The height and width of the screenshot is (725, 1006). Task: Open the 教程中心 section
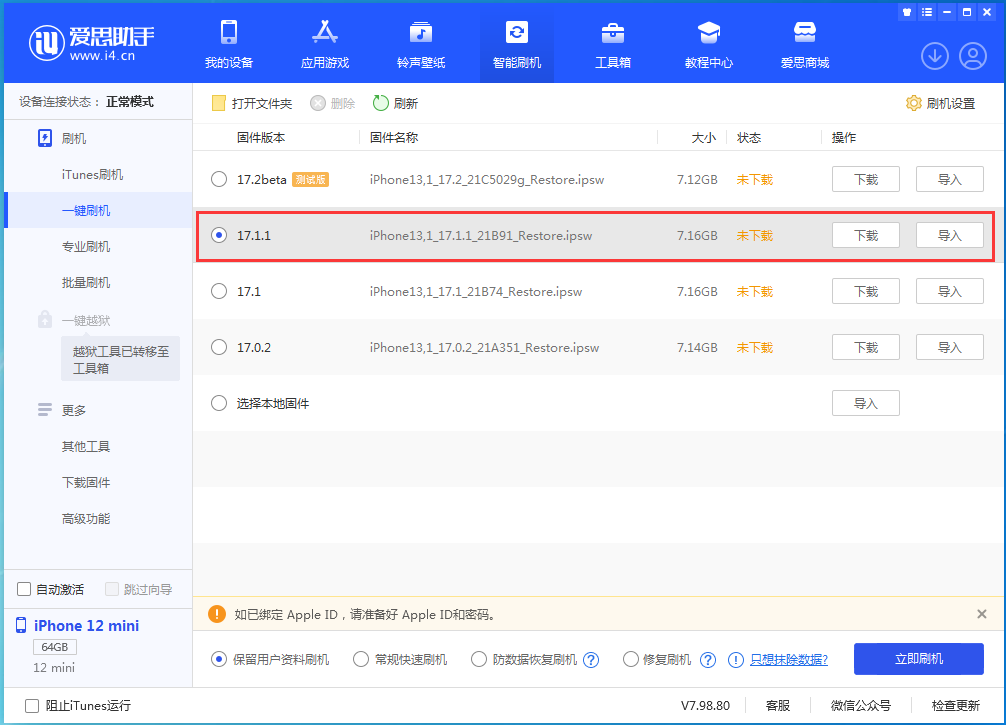(709, 44)
